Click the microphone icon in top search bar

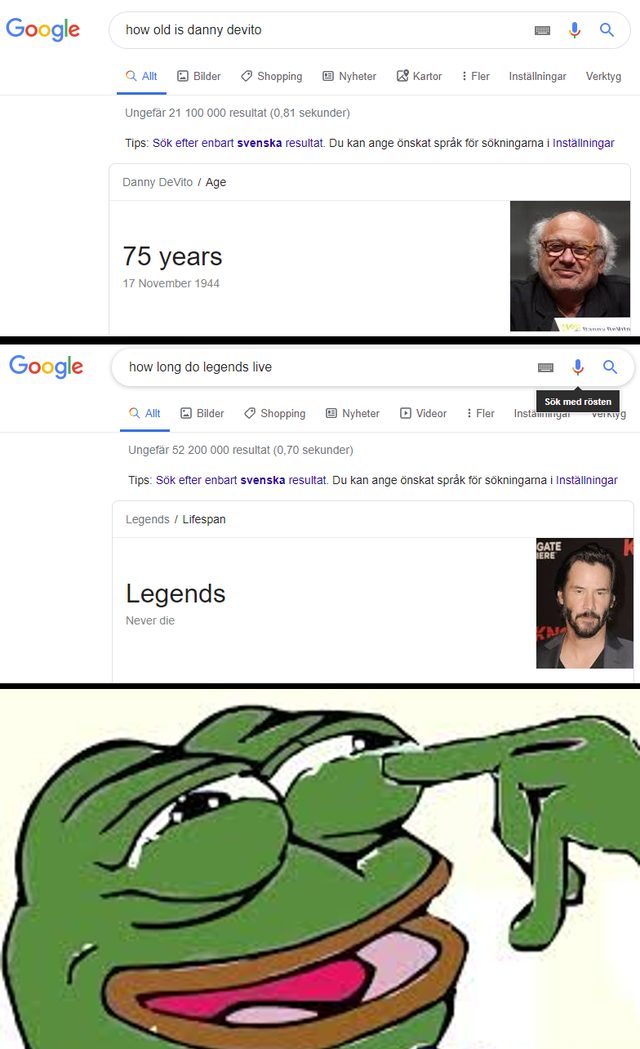pos(574,29)
